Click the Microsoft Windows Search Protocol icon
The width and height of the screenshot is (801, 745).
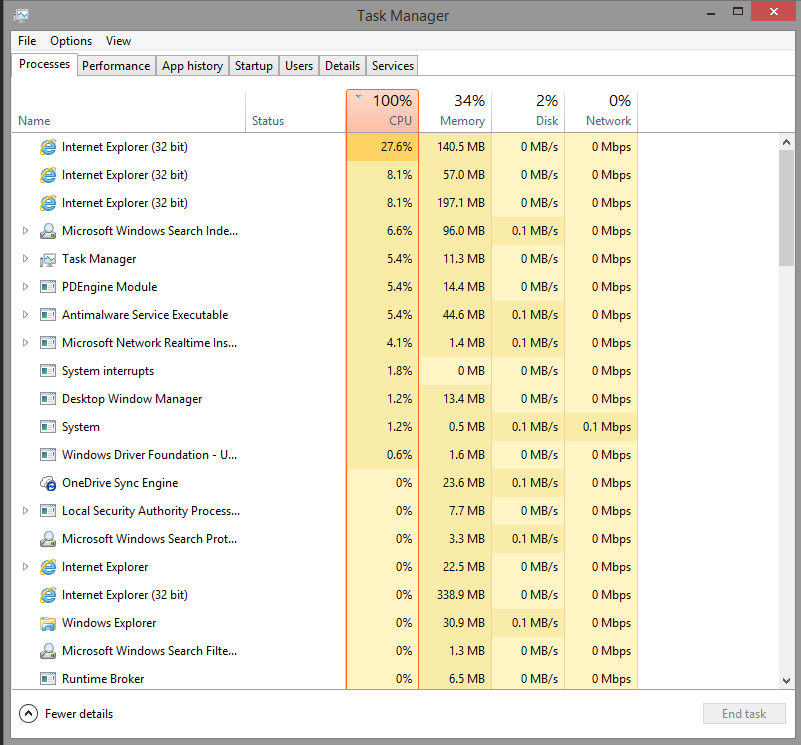point(48,539)
